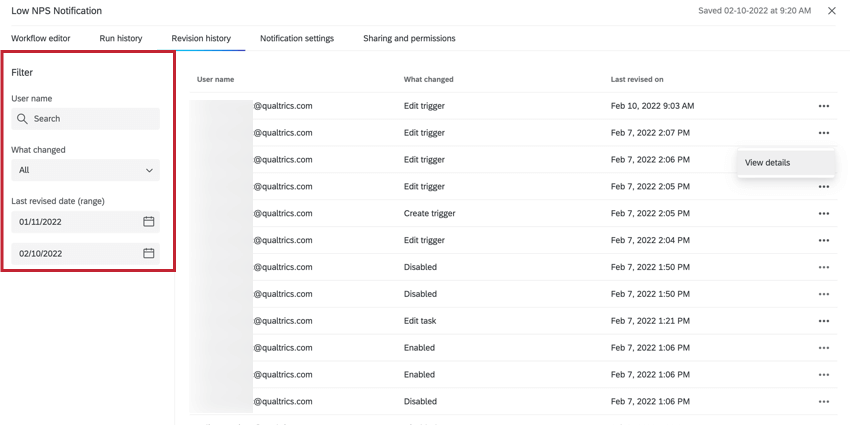Click the What changed column header
Screen dimensions: 850x425
coord(428,79)
